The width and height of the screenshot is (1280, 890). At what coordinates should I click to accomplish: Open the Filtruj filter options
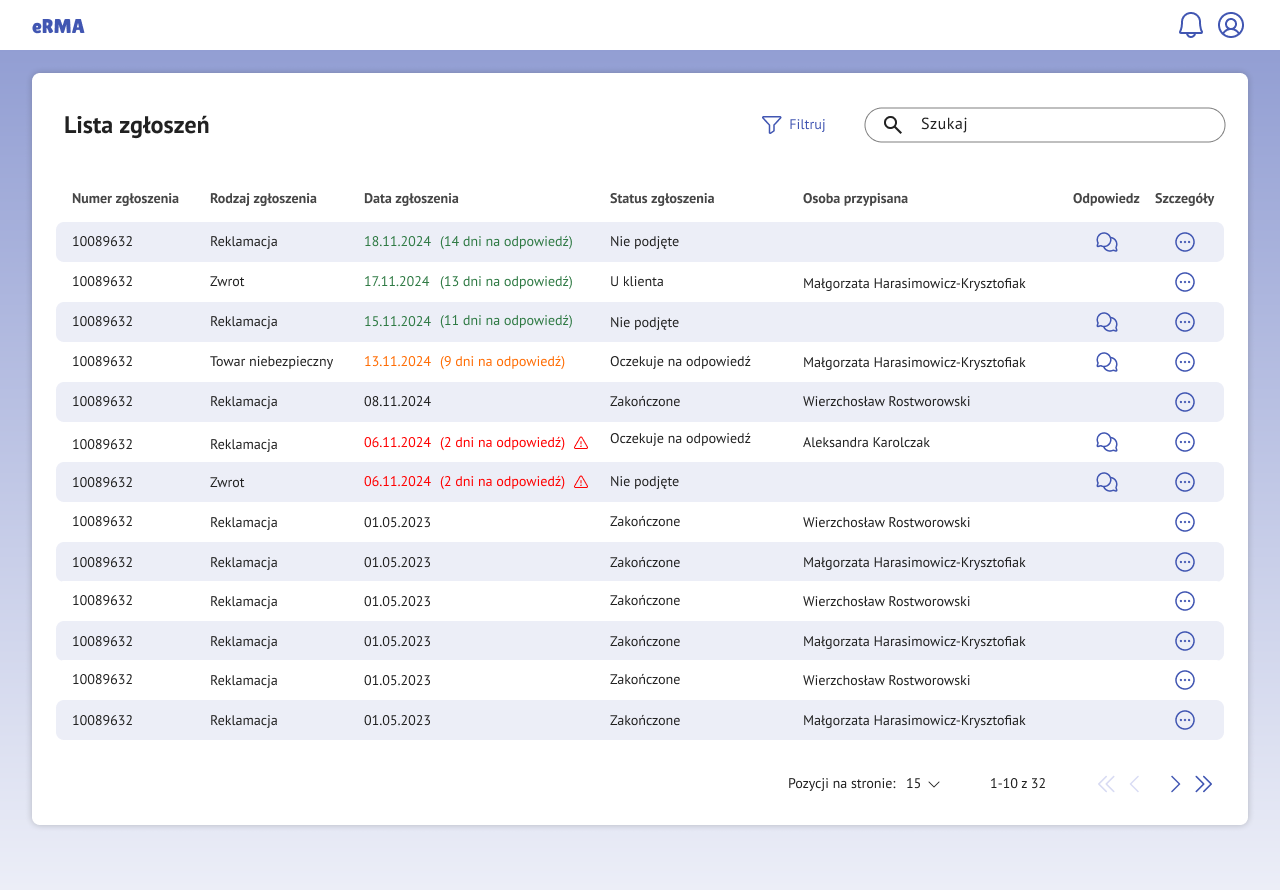coord(793,125)
